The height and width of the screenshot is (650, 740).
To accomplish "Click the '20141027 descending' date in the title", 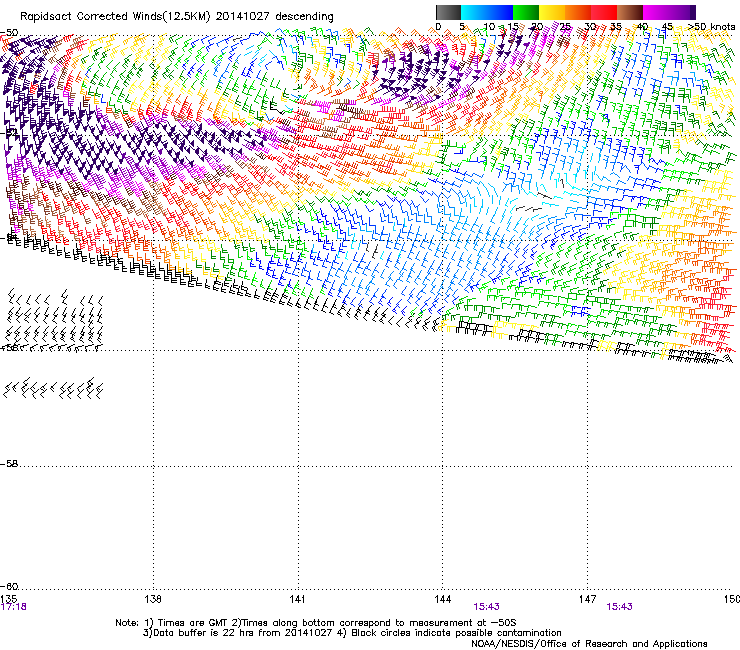I will 275,16.
